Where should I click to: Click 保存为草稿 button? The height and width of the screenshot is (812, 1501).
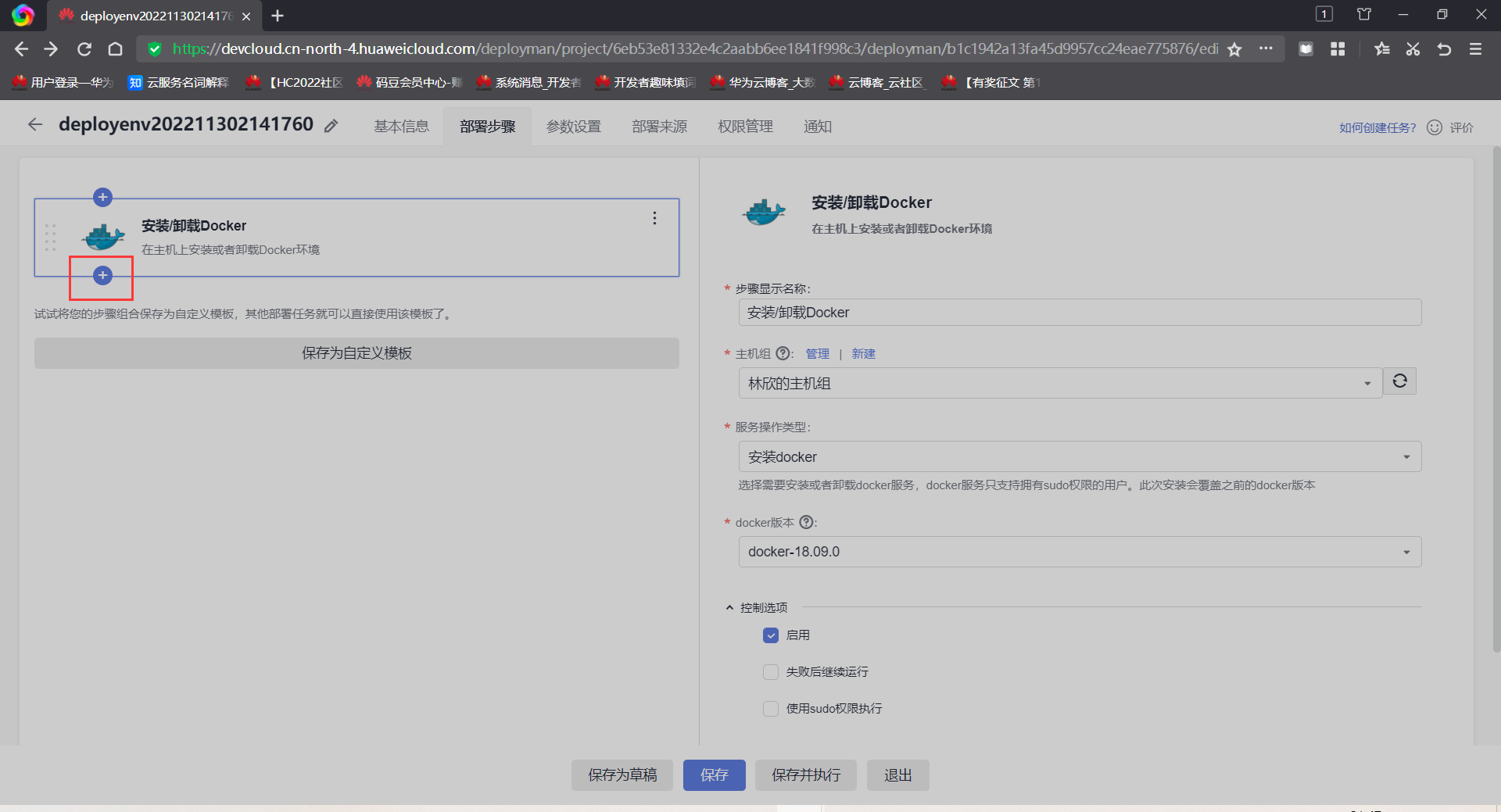pos(622,775)
